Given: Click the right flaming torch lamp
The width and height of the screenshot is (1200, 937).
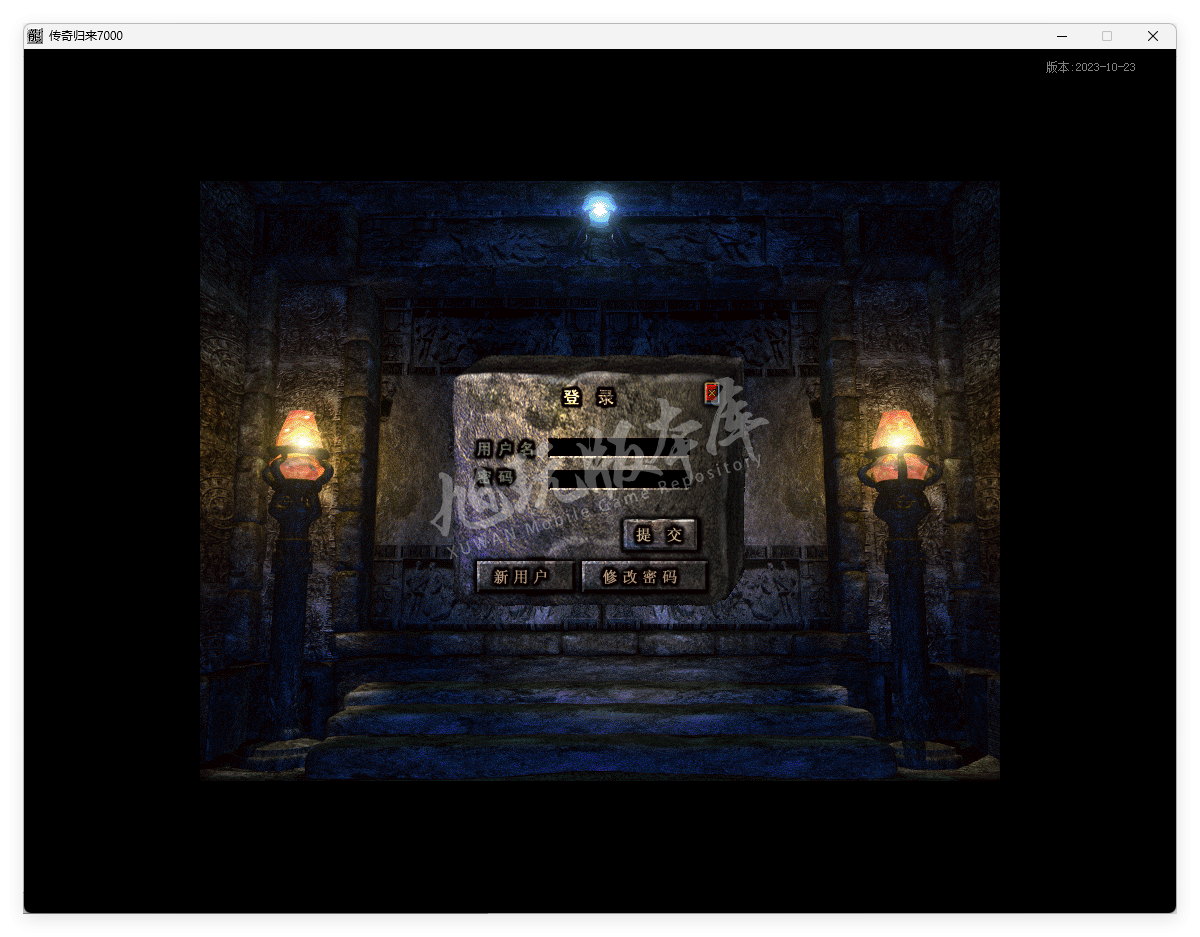Looking at the screenshot, I should click(896, 443).
